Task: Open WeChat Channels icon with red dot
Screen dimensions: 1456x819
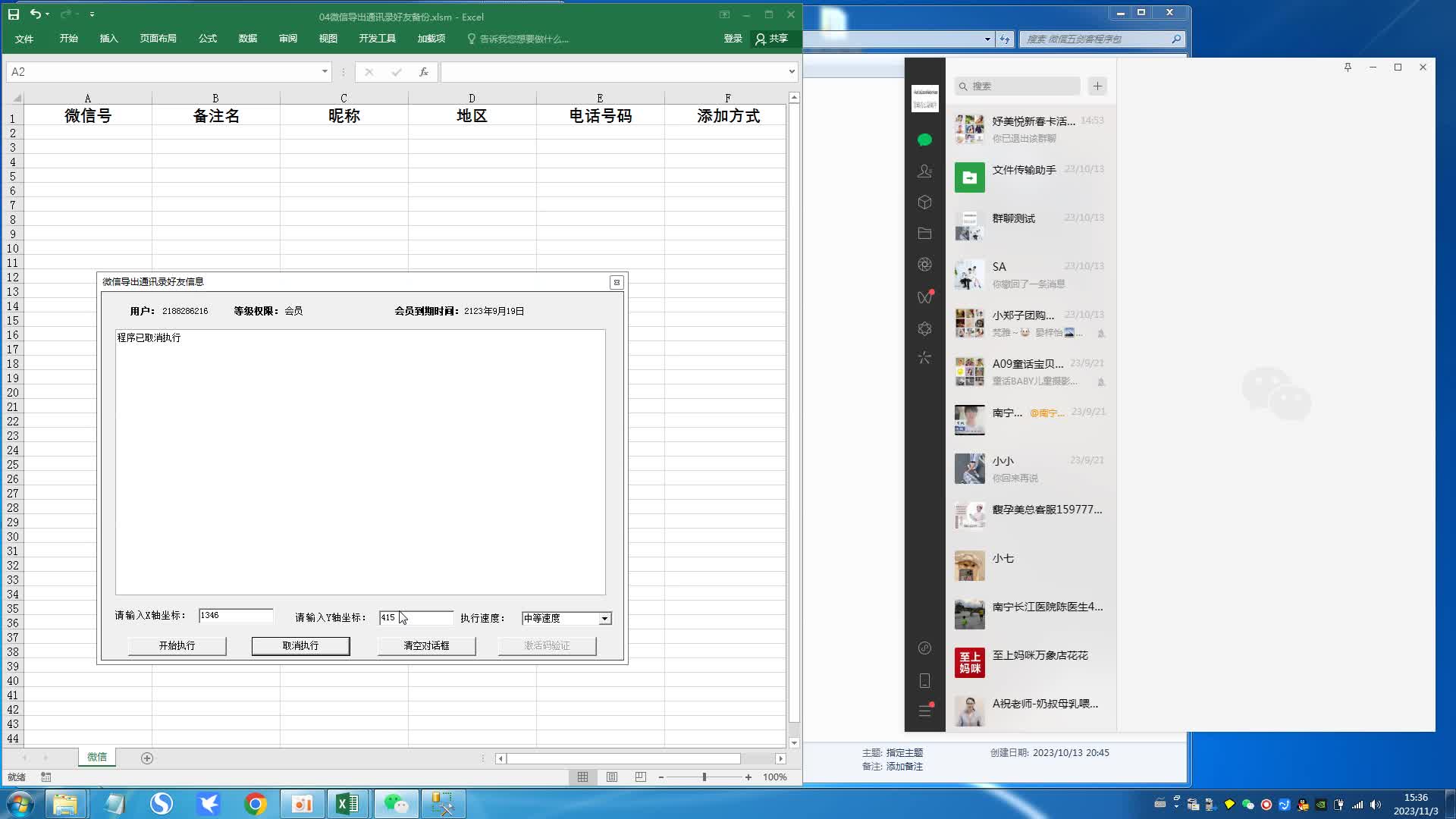Action: click(x=924, y=297)
